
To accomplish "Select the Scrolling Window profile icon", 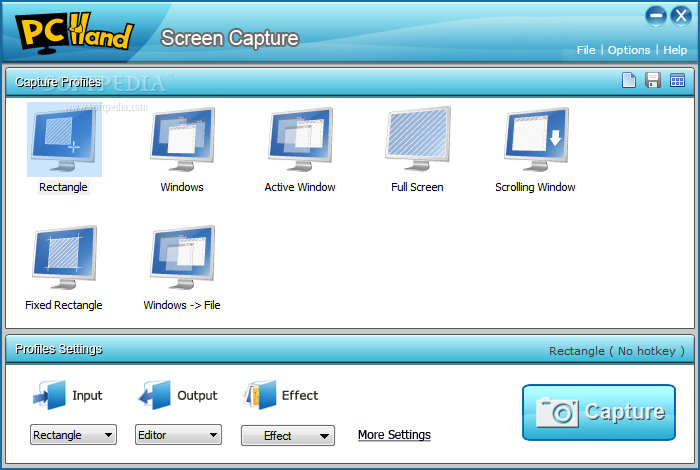I will pyautogui.click(x=536, y=139).
